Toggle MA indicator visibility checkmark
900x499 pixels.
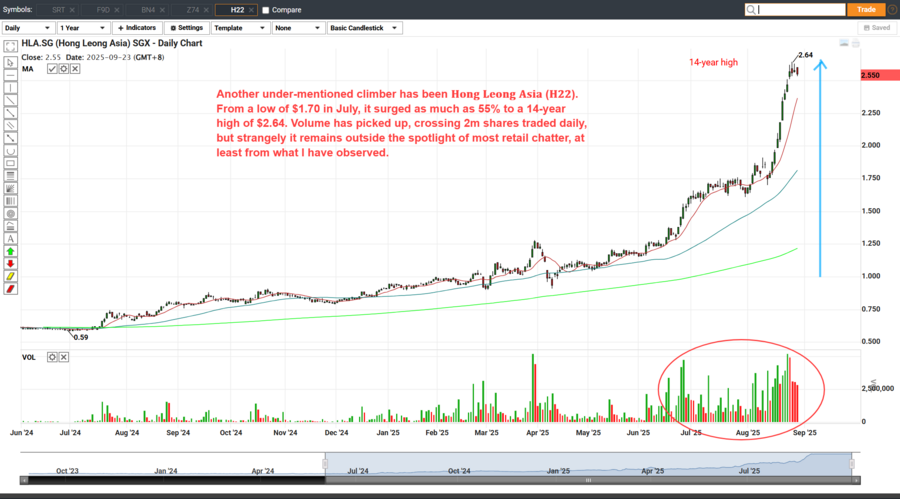pos(52,69)
